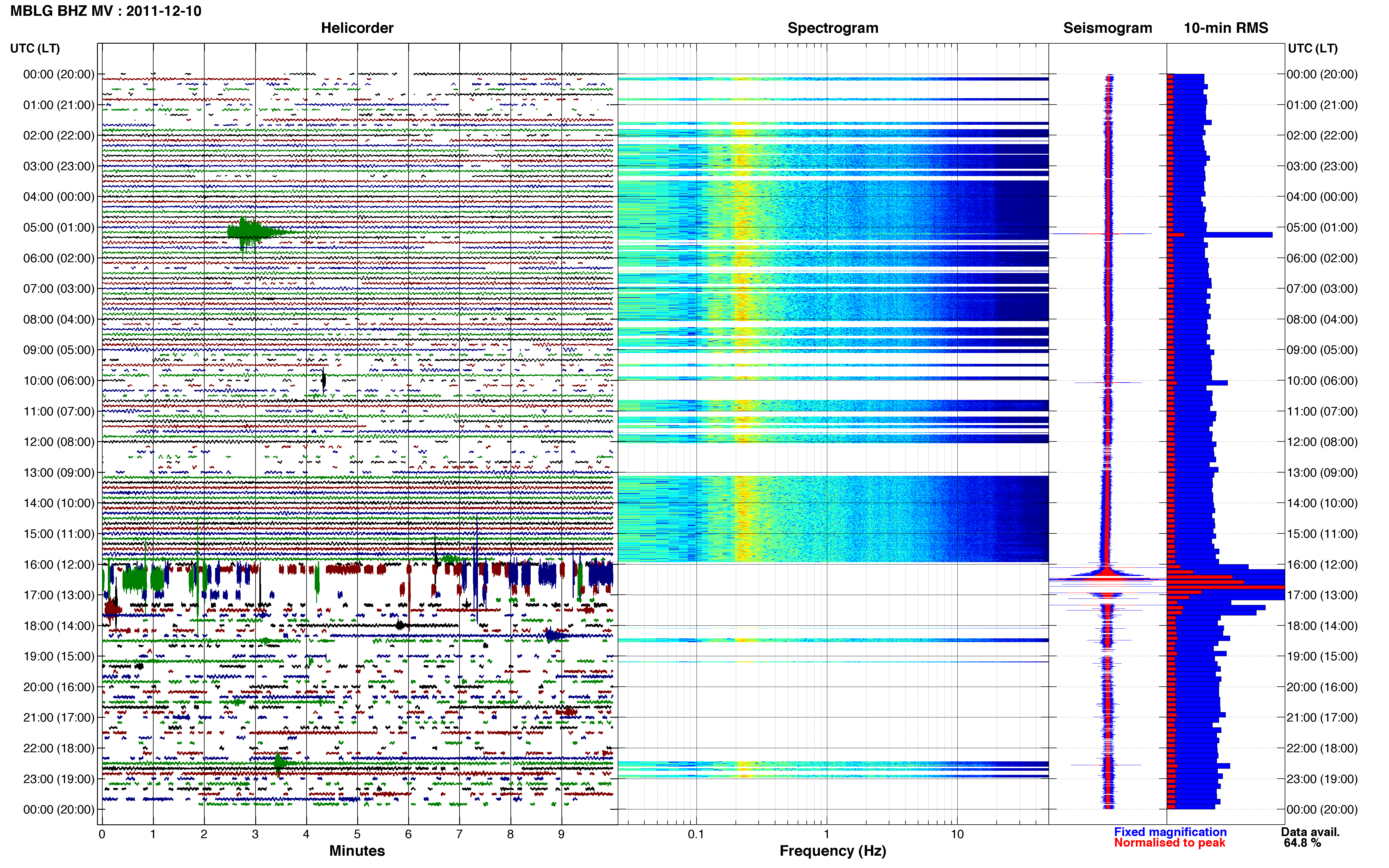This screenshot has height=868, width=1389.
Task: Click 01:00 (21:00) label beside the Helicorder
Action: click(59, 105)
